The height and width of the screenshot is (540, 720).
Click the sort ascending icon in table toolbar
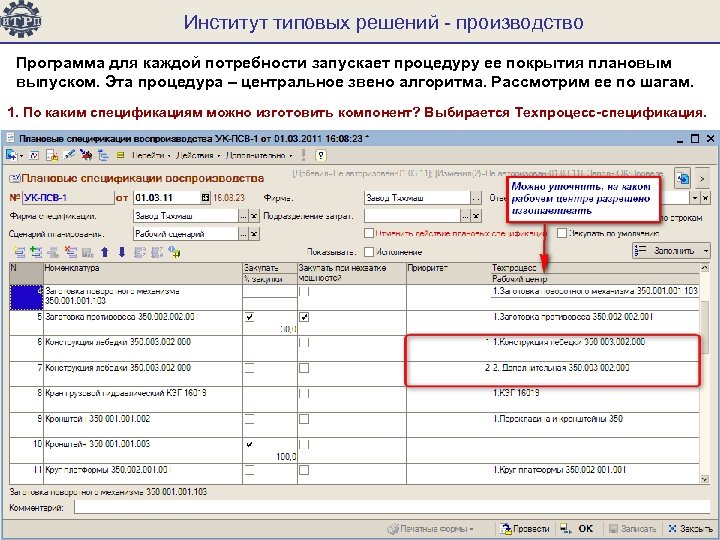[x=140, y=252]
